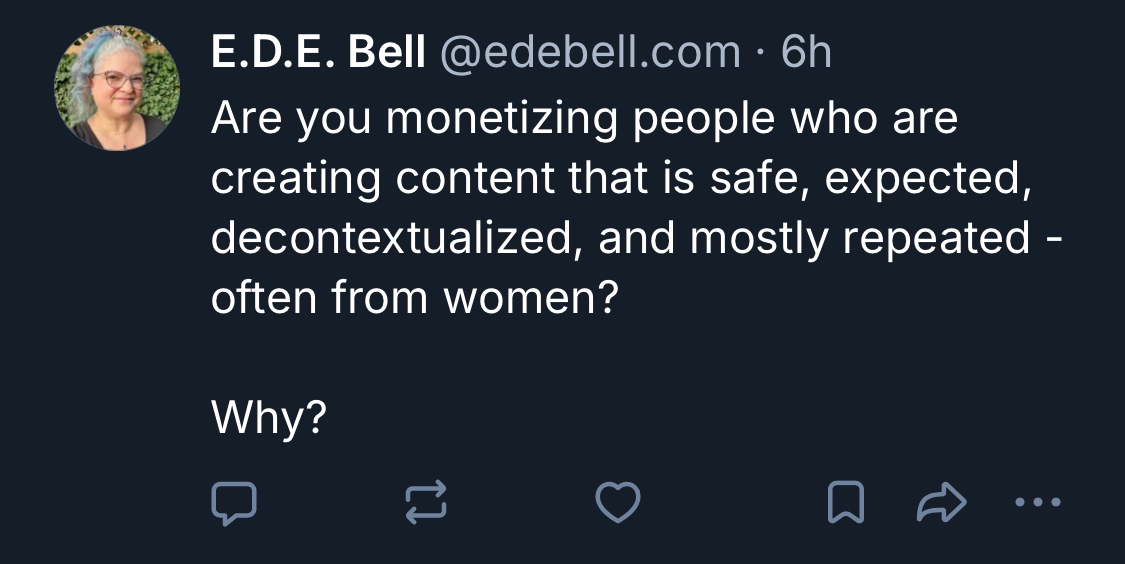This screenshot has height=564, width=1125.
Task: Toggle bookmark on this post
Action: (846, 502)
